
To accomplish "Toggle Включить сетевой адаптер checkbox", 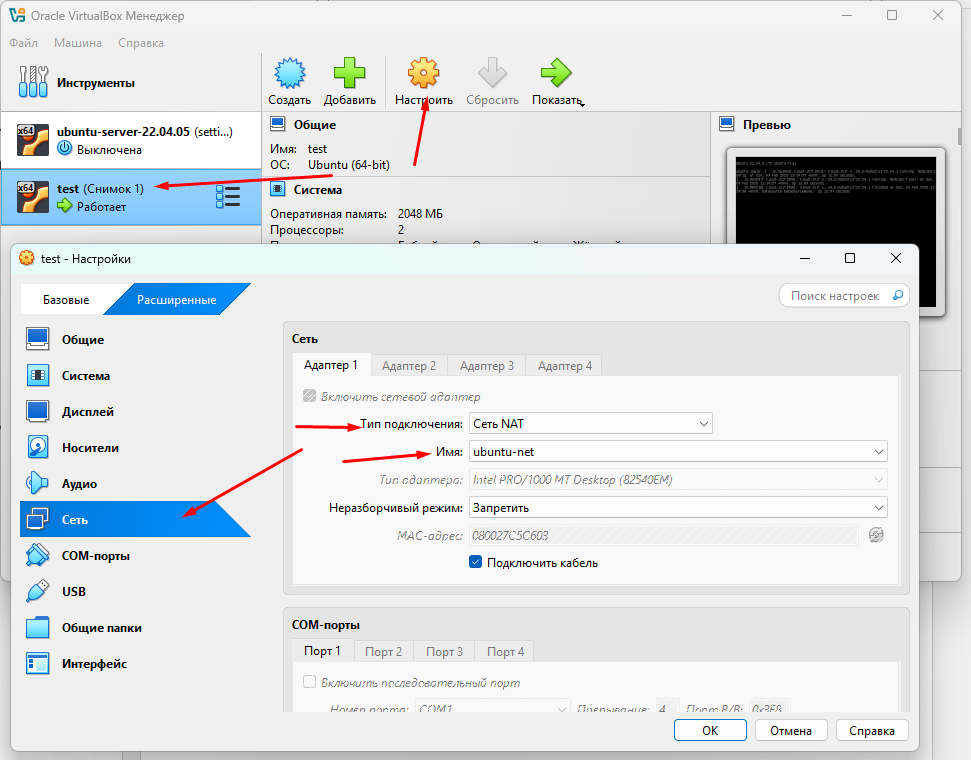I will [x=309, y=396].
